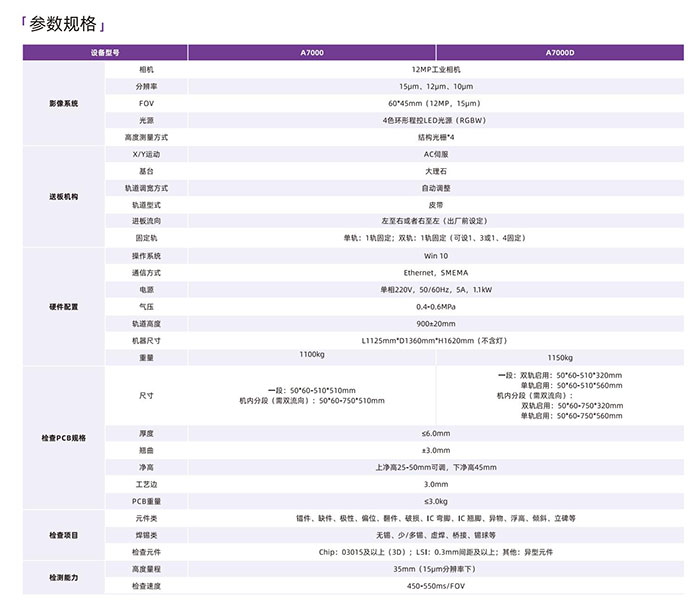Click the 450~550ms/FOV inspection speed value
This screenshot has height=605, width=700.
click(x=435, y=584)
